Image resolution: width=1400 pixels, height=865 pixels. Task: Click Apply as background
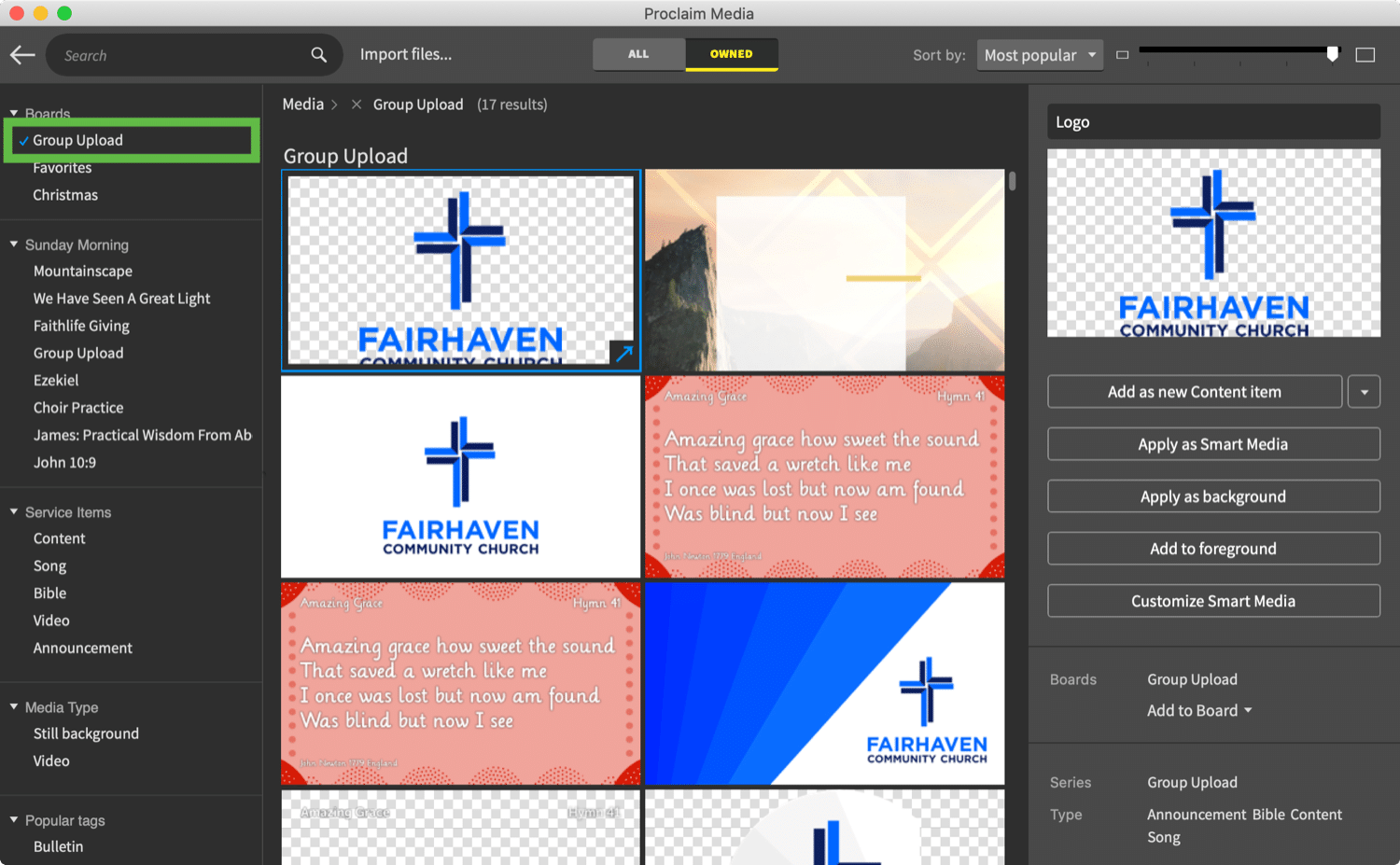[1213, 496]
